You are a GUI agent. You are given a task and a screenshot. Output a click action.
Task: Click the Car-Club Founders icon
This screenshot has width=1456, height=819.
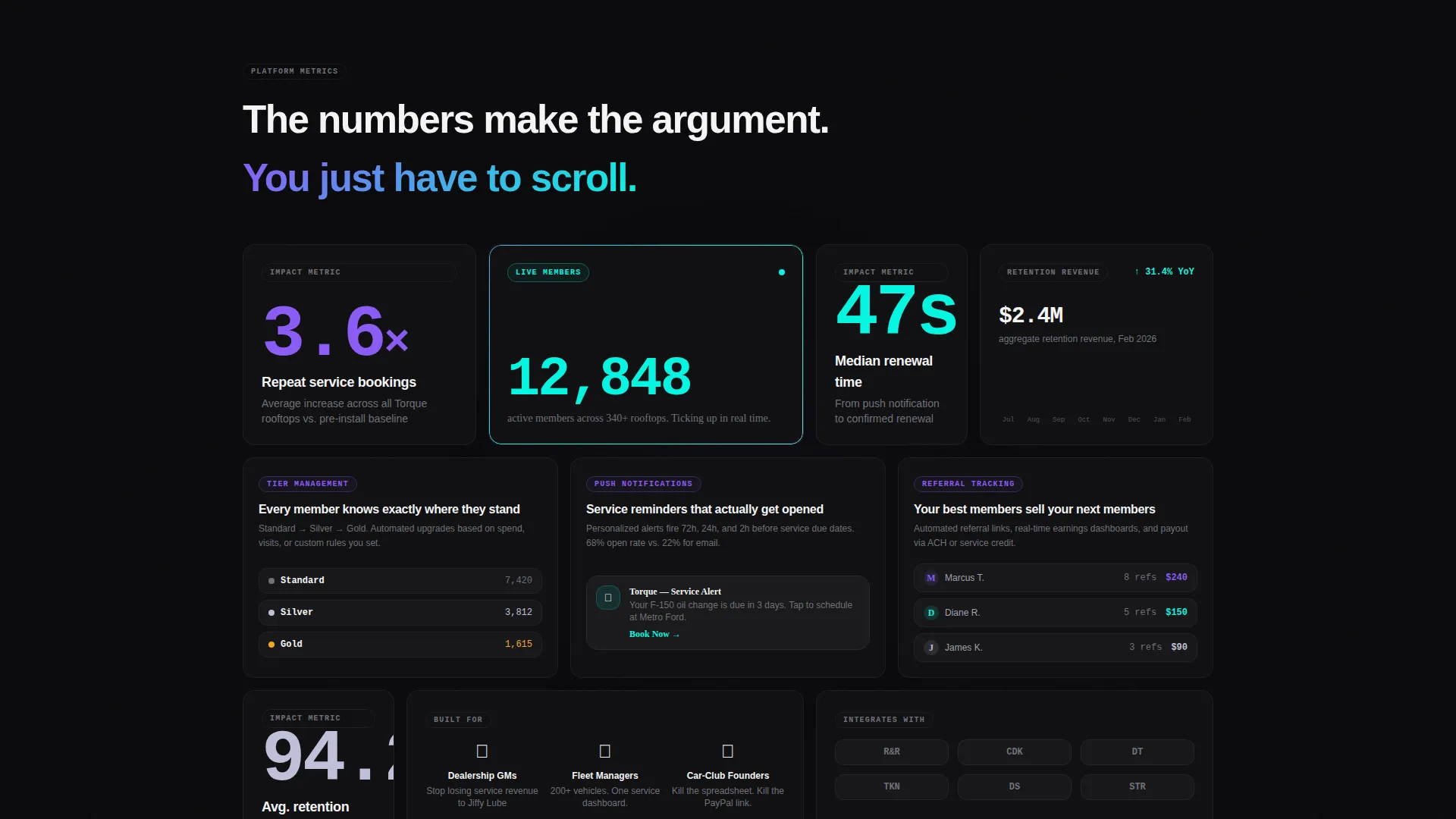[x=727, y=751]
